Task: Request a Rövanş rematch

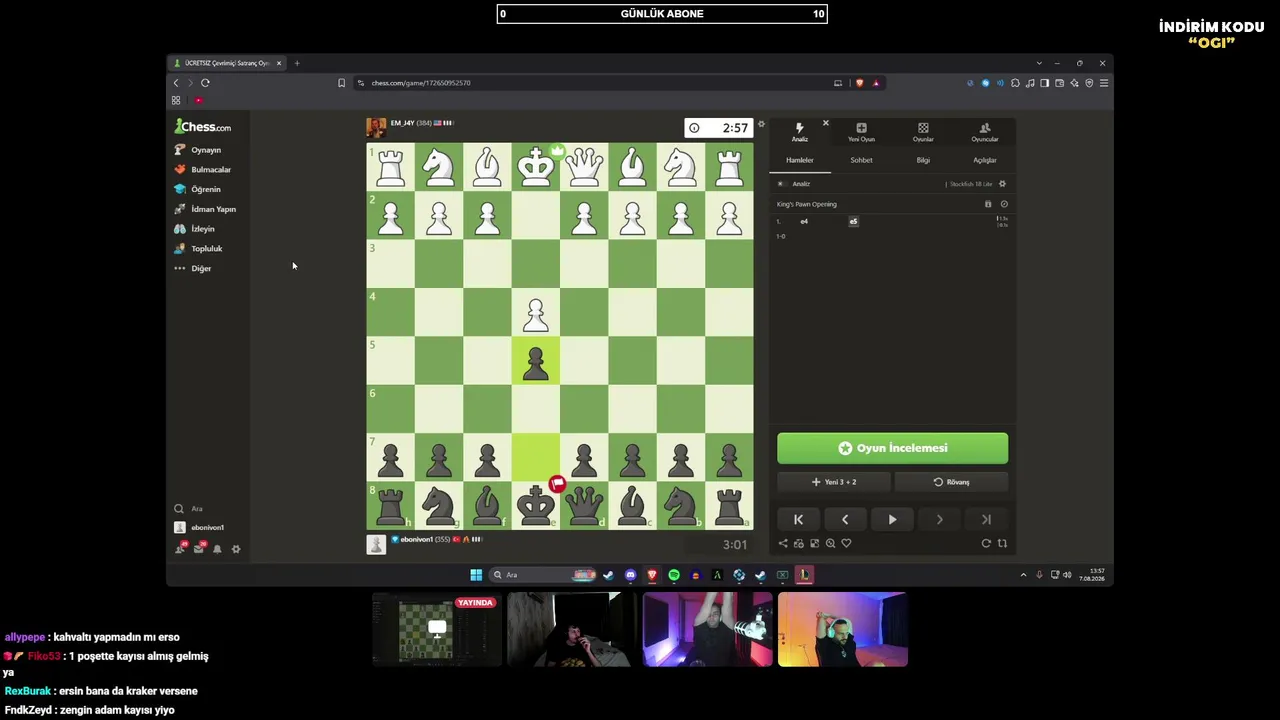Action: [x=951, y=482]
